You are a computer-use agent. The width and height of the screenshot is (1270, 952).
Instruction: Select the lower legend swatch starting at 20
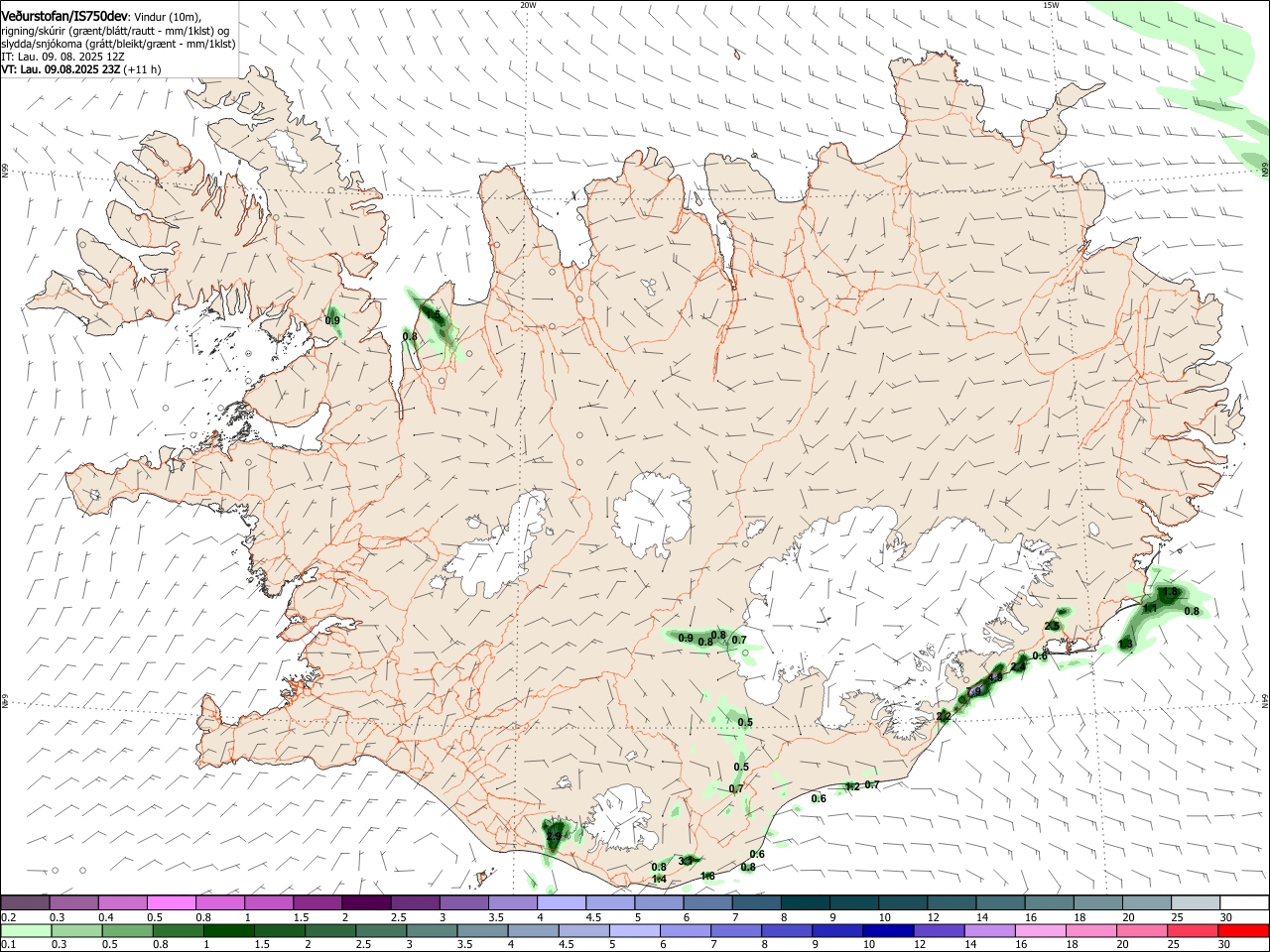coord(1143,931)
